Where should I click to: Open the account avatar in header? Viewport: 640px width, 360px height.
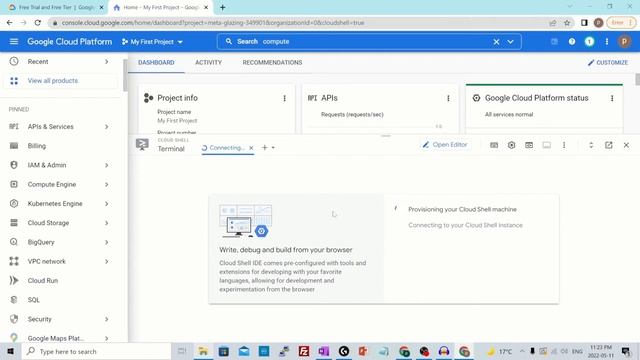point(624,42)
